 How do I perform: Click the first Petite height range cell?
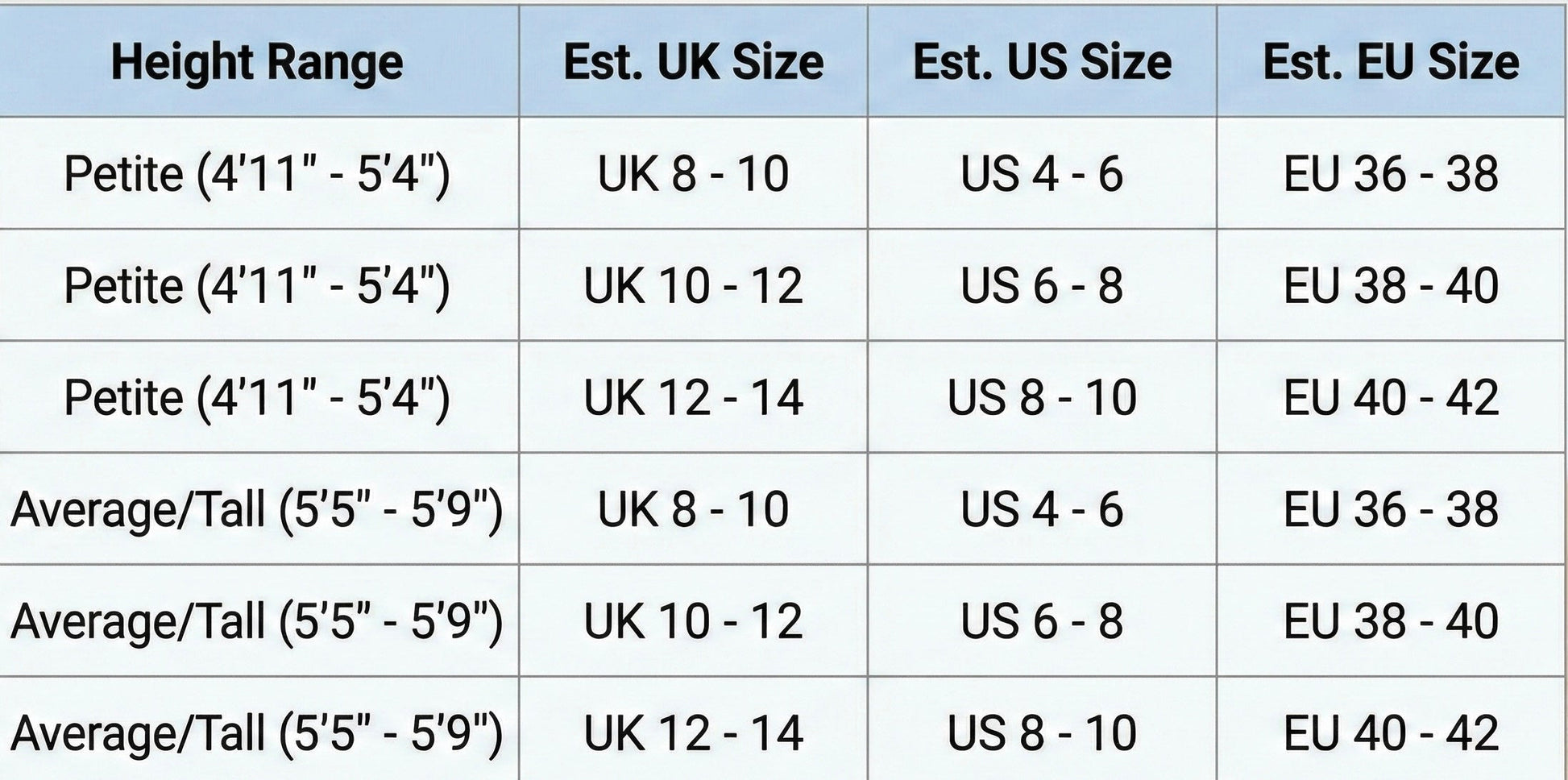pos(258,173)
